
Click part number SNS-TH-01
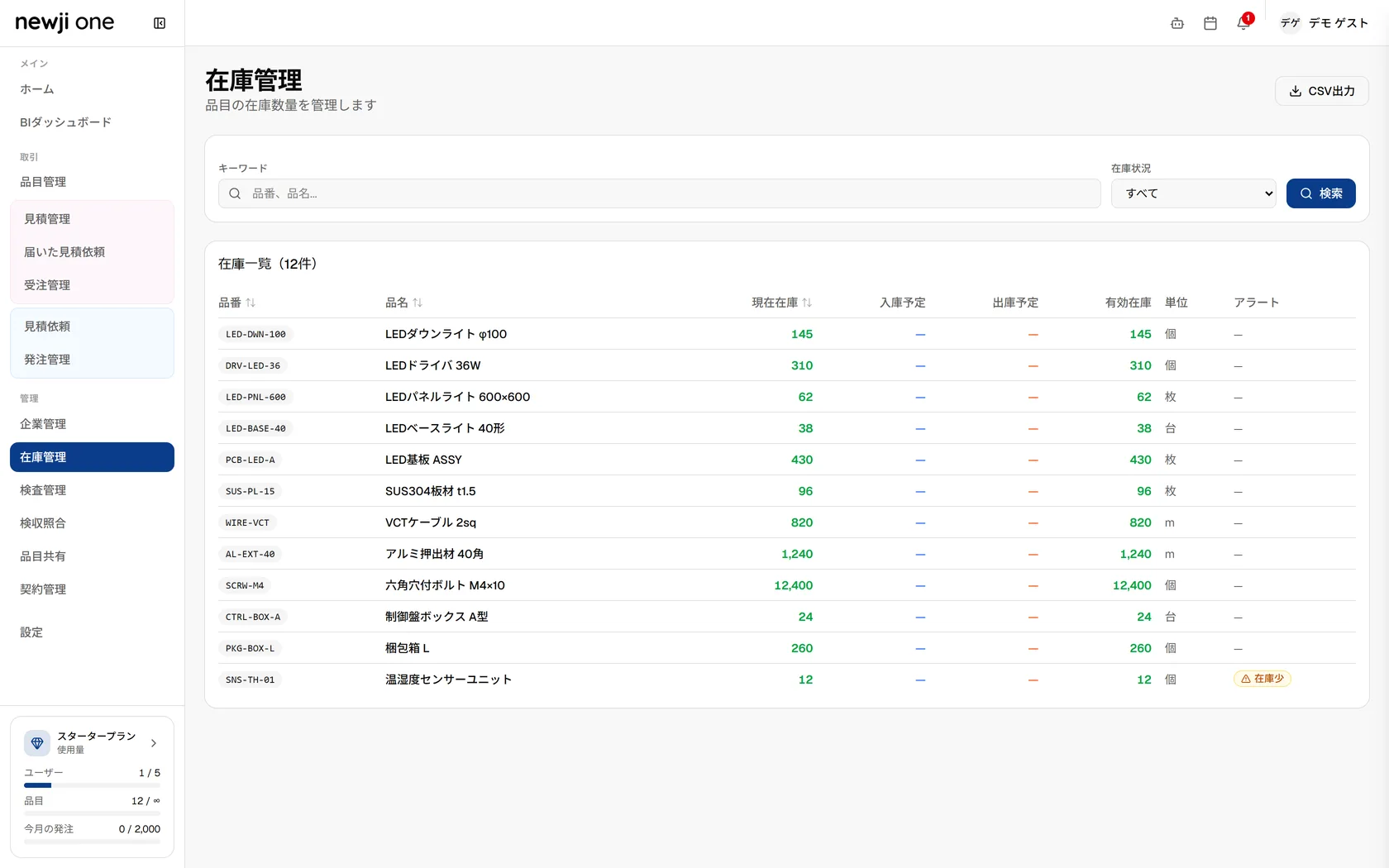tap(250, 680)
